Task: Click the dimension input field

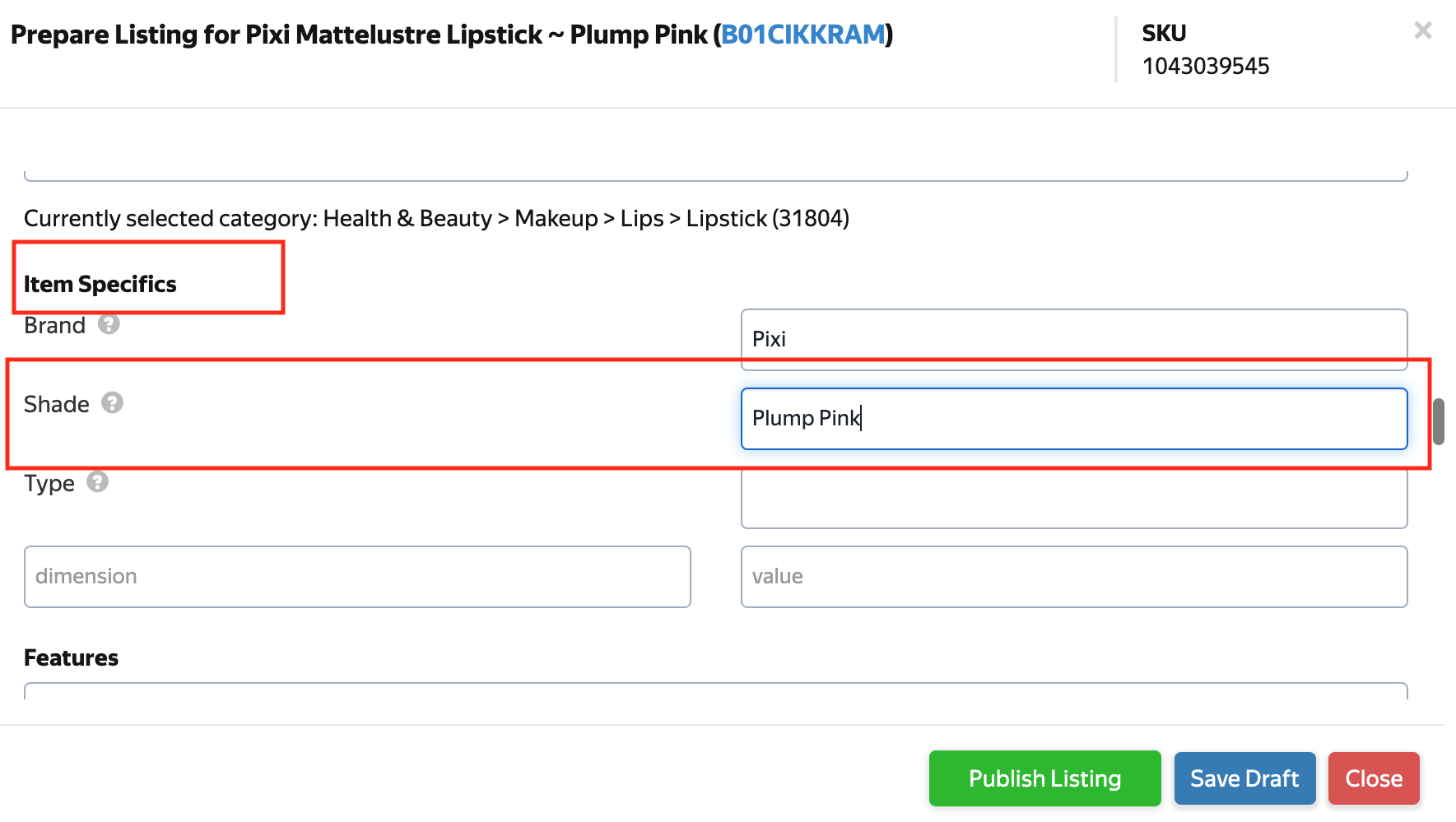Action: pos(357,577)
